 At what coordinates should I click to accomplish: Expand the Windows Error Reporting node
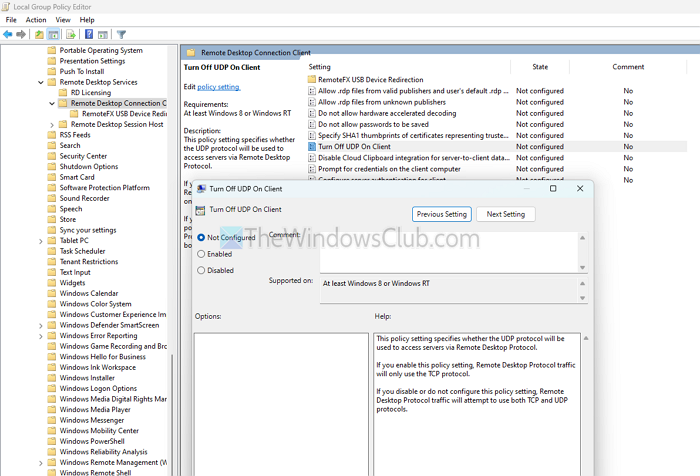pos(41,336)
